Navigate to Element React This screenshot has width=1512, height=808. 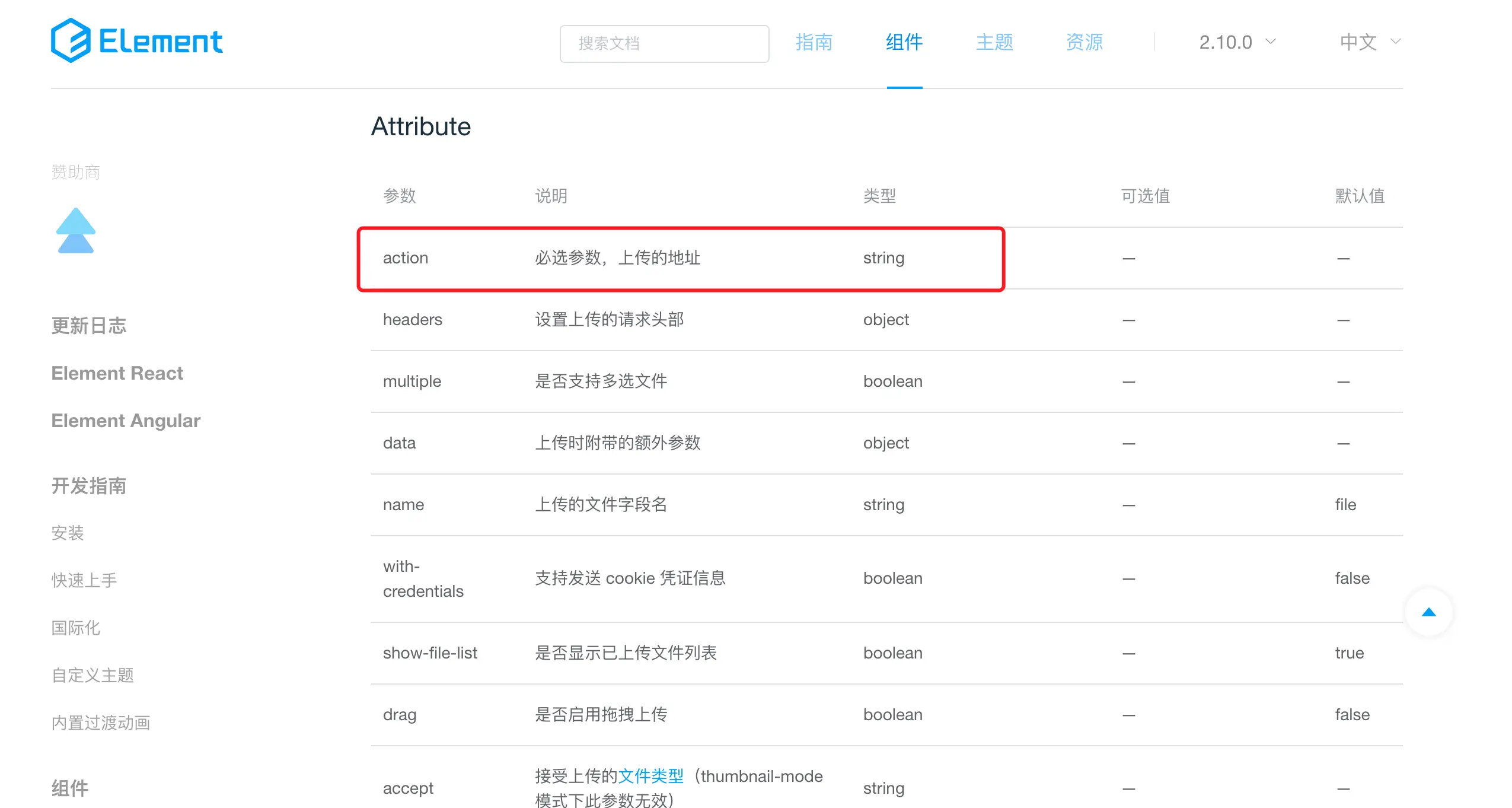click(x=117, y=373)
